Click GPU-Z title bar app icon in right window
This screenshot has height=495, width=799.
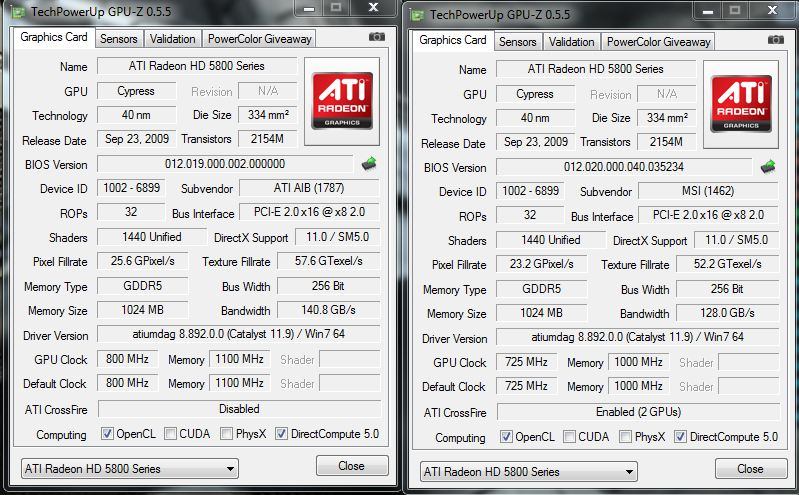(x=417, y=15)
